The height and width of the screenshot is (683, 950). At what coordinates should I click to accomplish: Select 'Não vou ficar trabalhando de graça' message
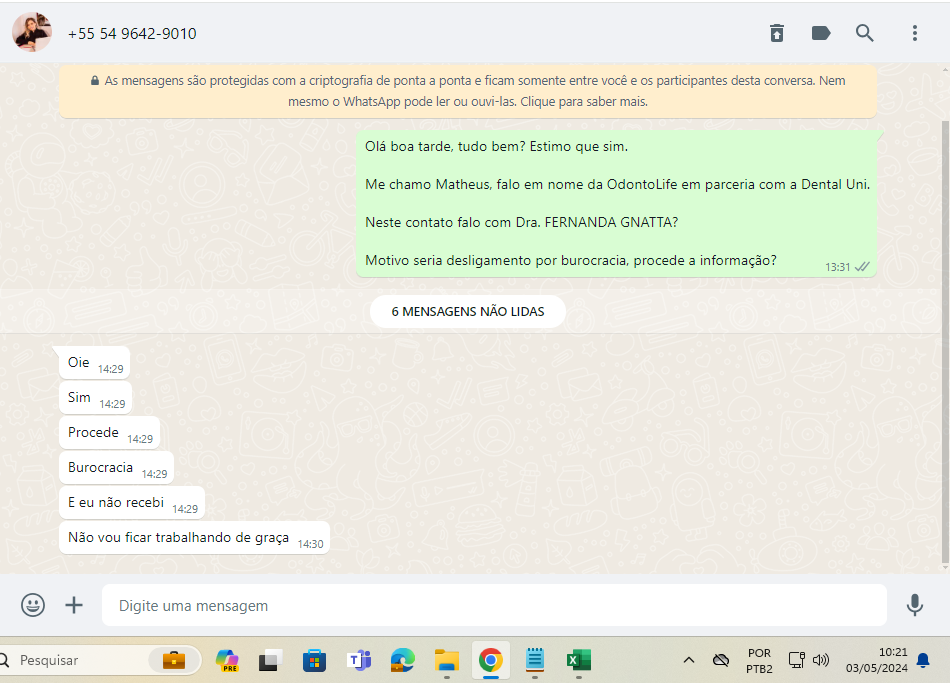(x=194, y=538)
